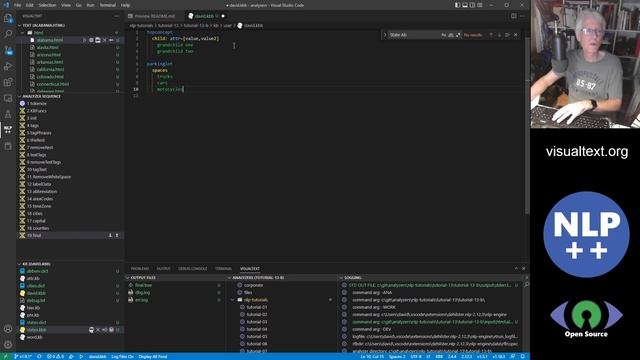The width and height of the screenshot is (640, 360).
Task: Close the bottom panel
Action: pos(524,269)
